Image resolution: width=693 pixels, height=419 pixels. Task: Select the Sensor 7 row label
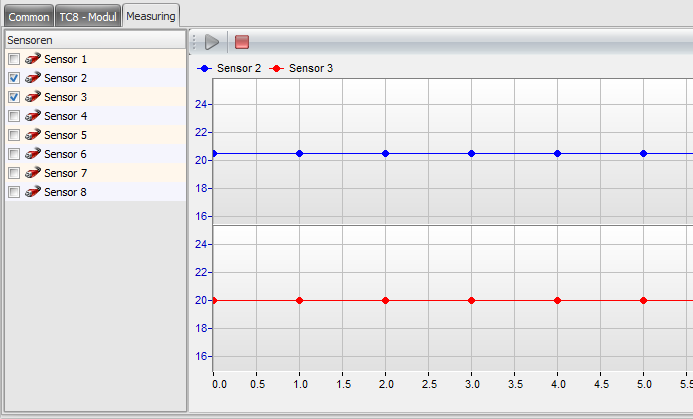(65, 173)
